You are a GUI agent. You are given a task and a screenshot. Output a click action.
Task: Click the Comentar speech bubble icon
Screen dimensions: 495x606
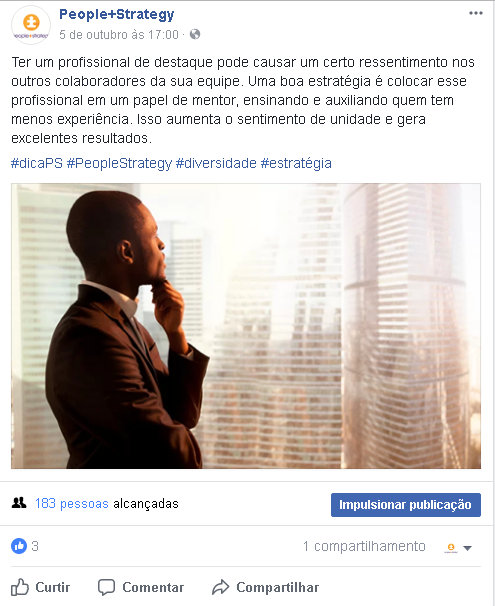(x=106, y=587)
